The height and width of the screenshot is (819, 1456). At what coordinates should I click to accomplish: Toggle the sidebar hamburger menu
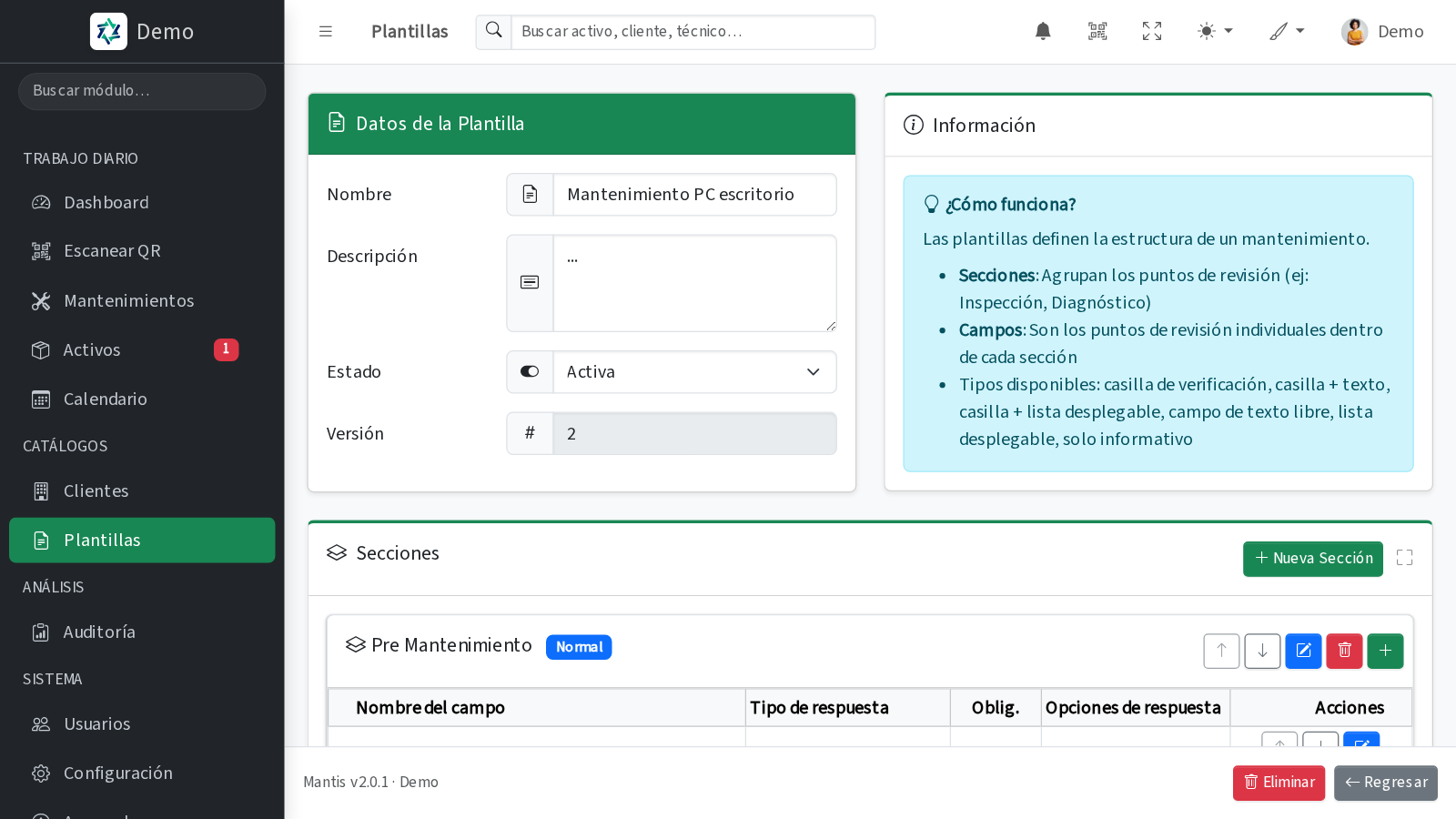[x=325, y=32]
